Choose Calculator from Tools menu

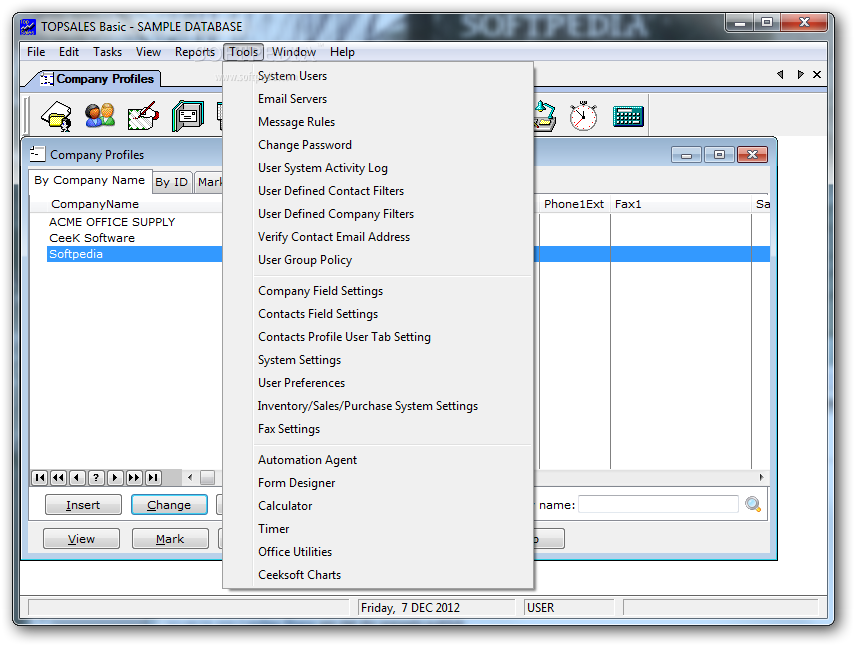[378, 505]
